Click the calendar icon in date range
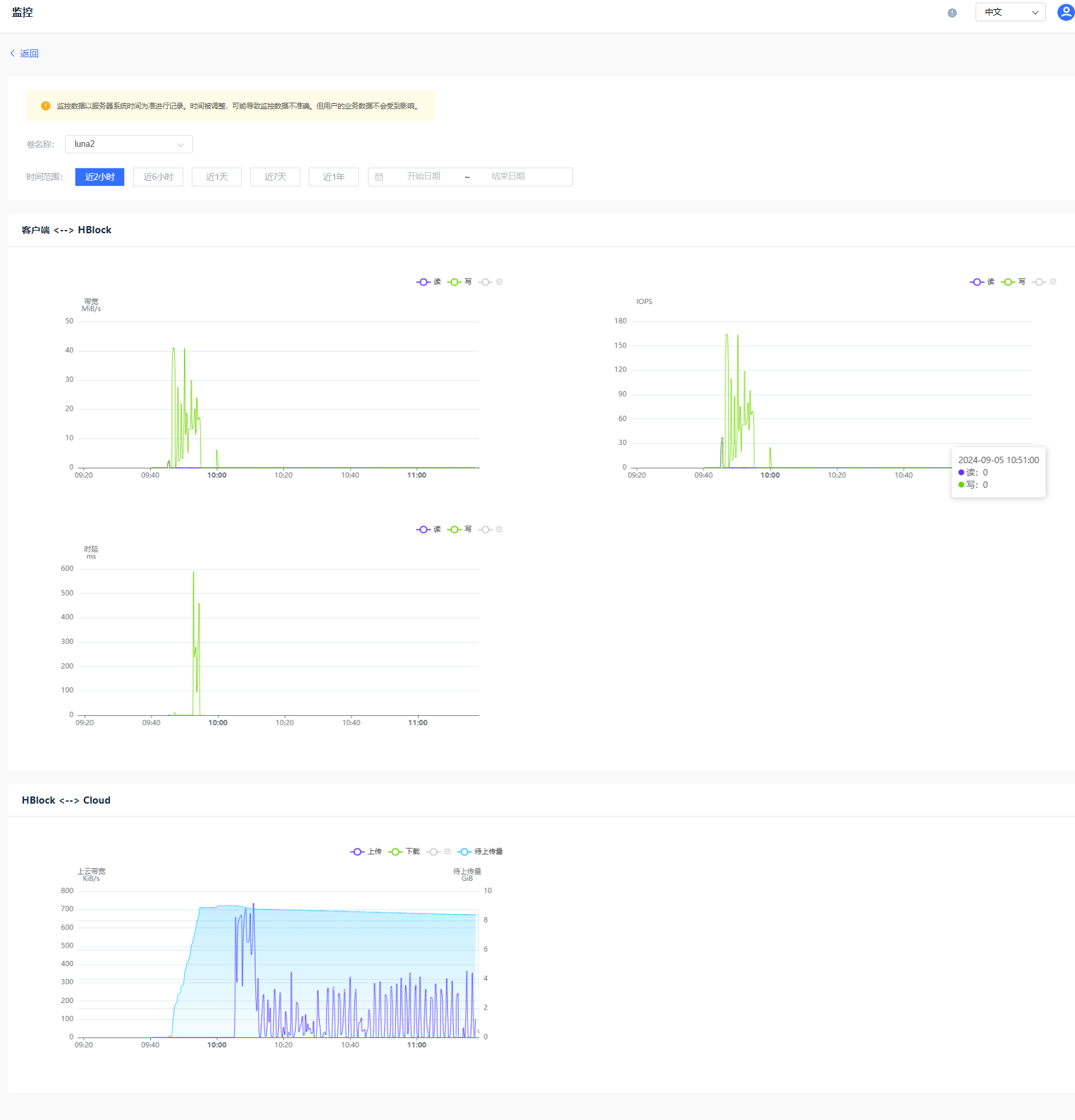The image size is (1075, 1120). [379, 177]
